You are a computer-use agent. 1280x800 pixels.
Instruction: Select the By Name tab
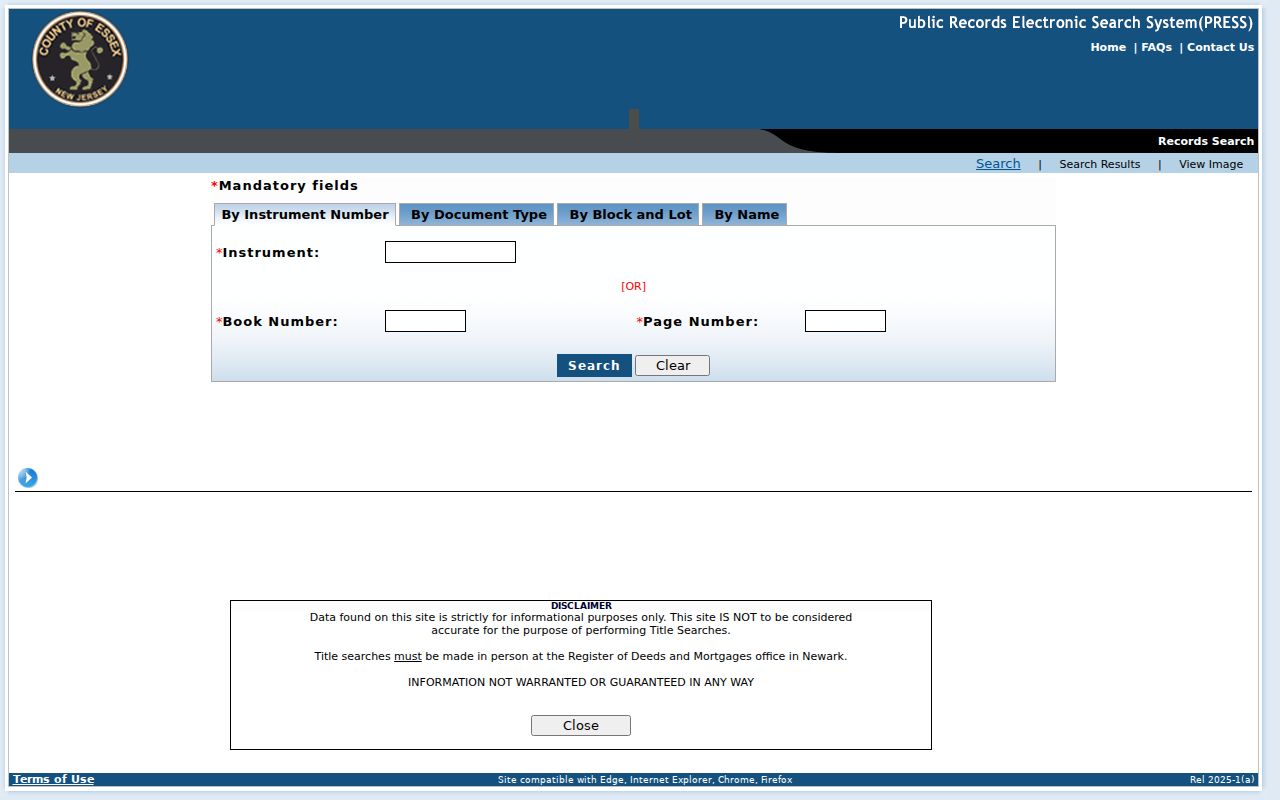click(746, 214)
